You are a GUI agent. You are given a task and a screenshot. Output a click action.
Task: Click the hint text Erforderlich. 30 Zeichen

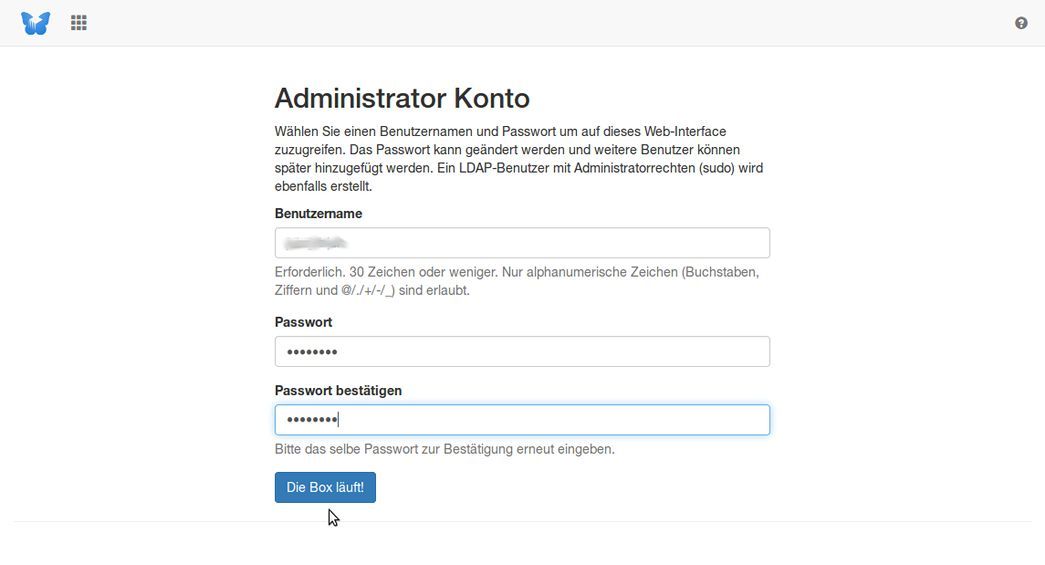point(517,281)
